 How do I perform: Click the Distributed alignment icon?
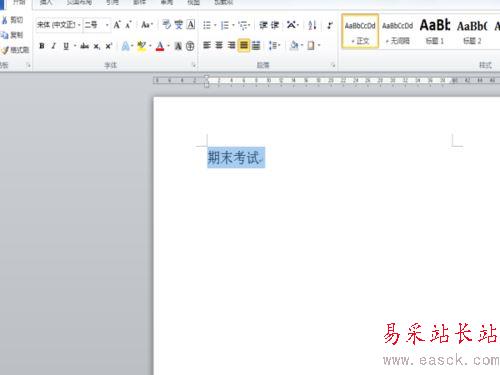[x=256, y=45]
